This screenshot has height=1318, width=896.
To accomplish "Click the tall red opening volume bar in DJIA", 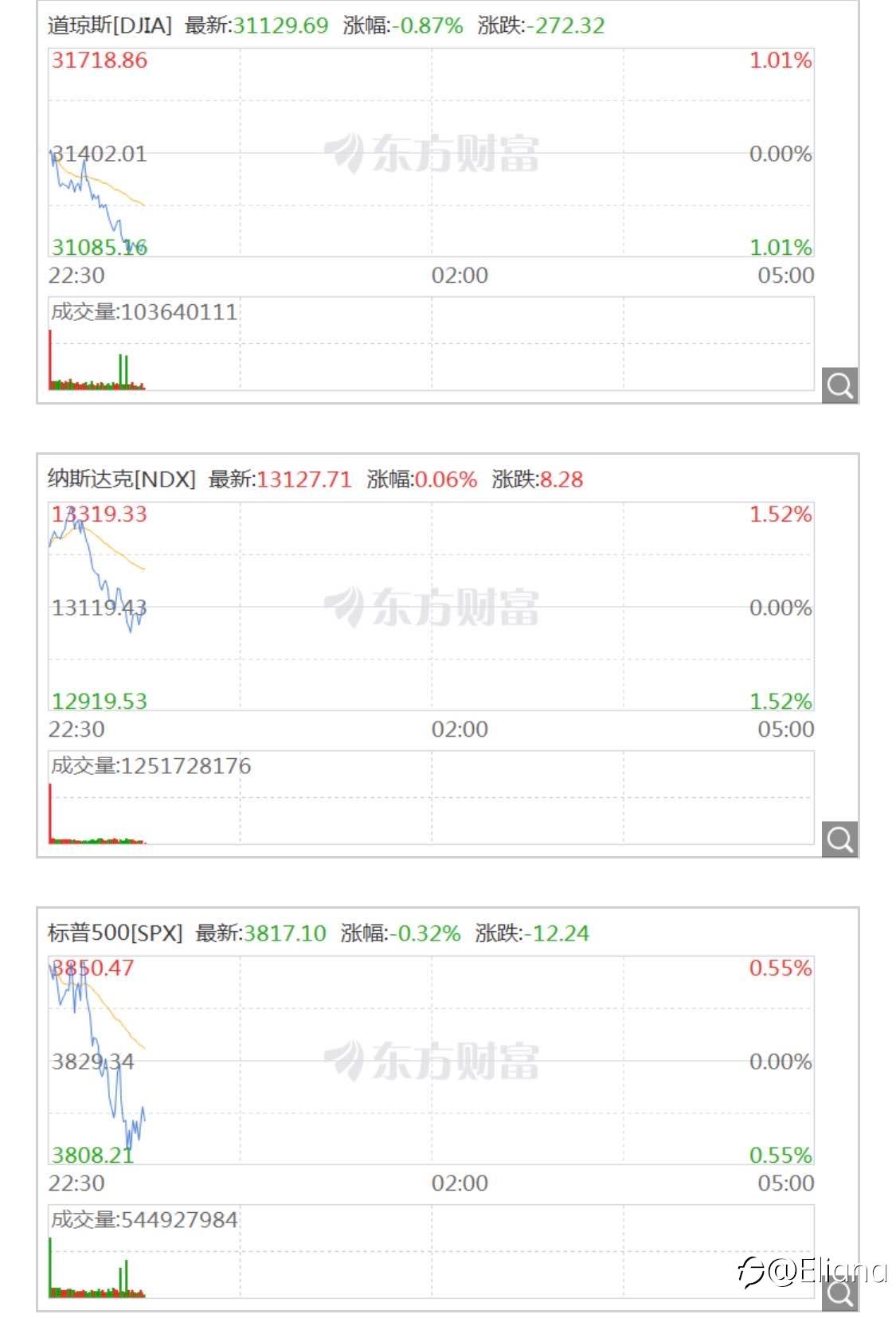I will click(50, 358).
